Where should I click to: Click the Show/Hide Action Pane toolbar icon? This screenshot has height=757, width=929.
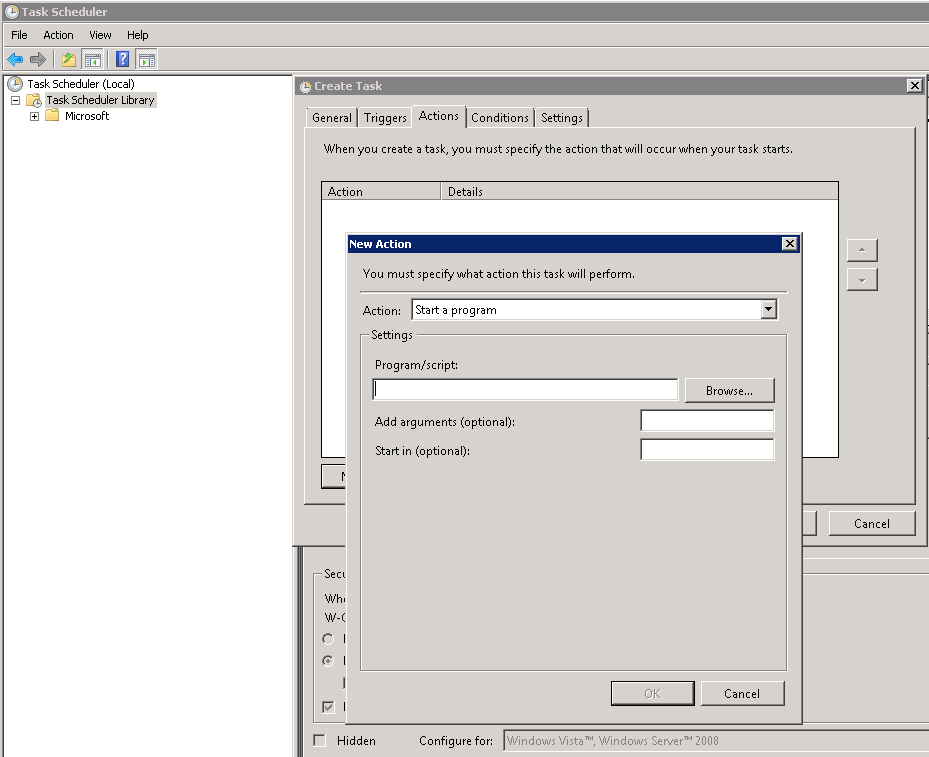pyautogui.click(x=146, y=58)
